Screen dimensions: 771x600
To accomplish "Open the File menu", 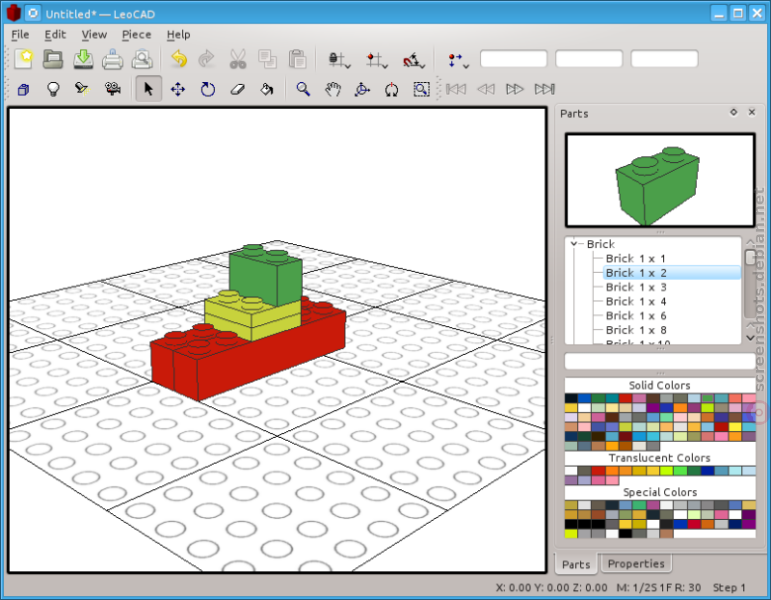I will coord(20,34).
